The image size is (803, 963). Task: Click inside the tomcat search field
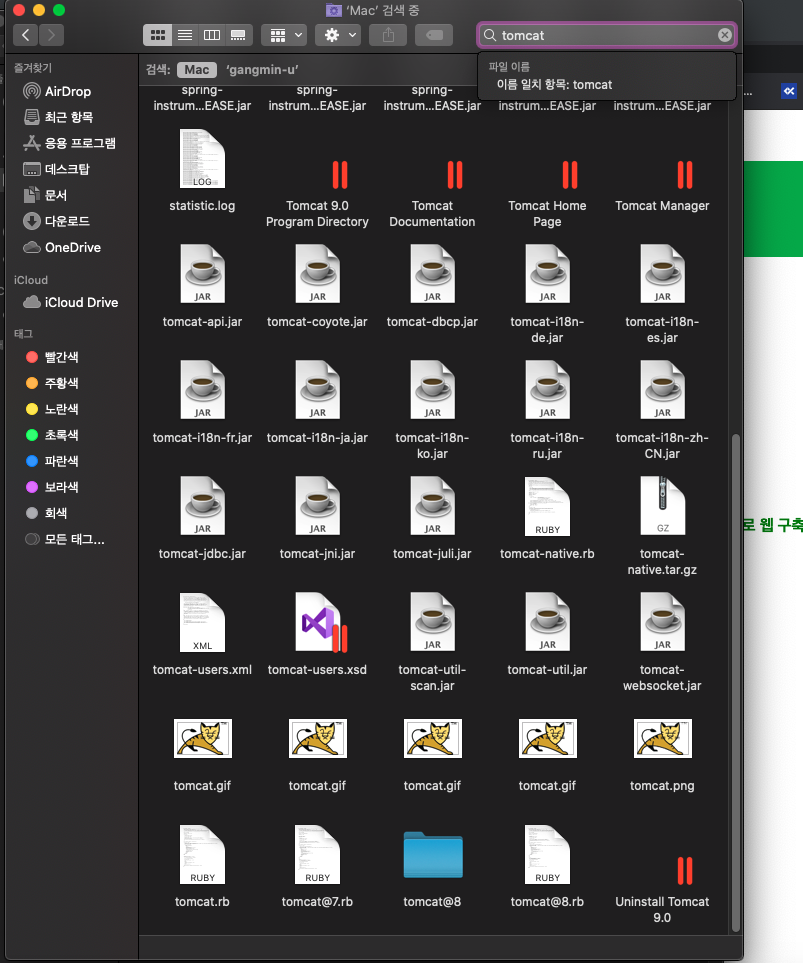coord(606,35)
